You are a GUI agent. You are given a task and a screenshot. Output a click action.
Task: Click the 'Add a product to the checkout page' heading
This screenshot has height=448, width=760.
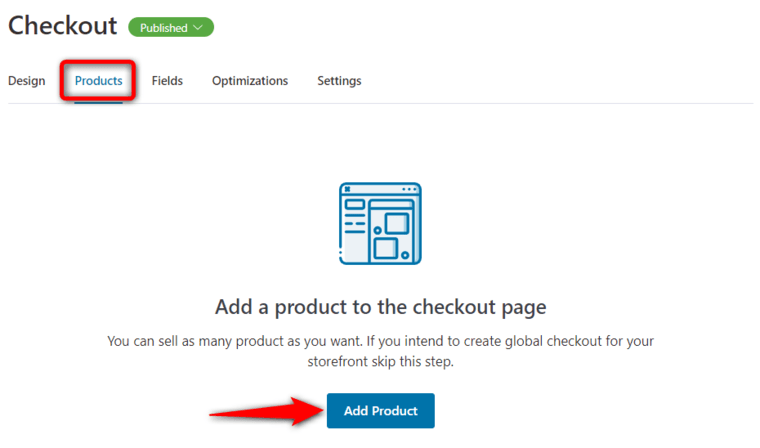tap(380, 307)
